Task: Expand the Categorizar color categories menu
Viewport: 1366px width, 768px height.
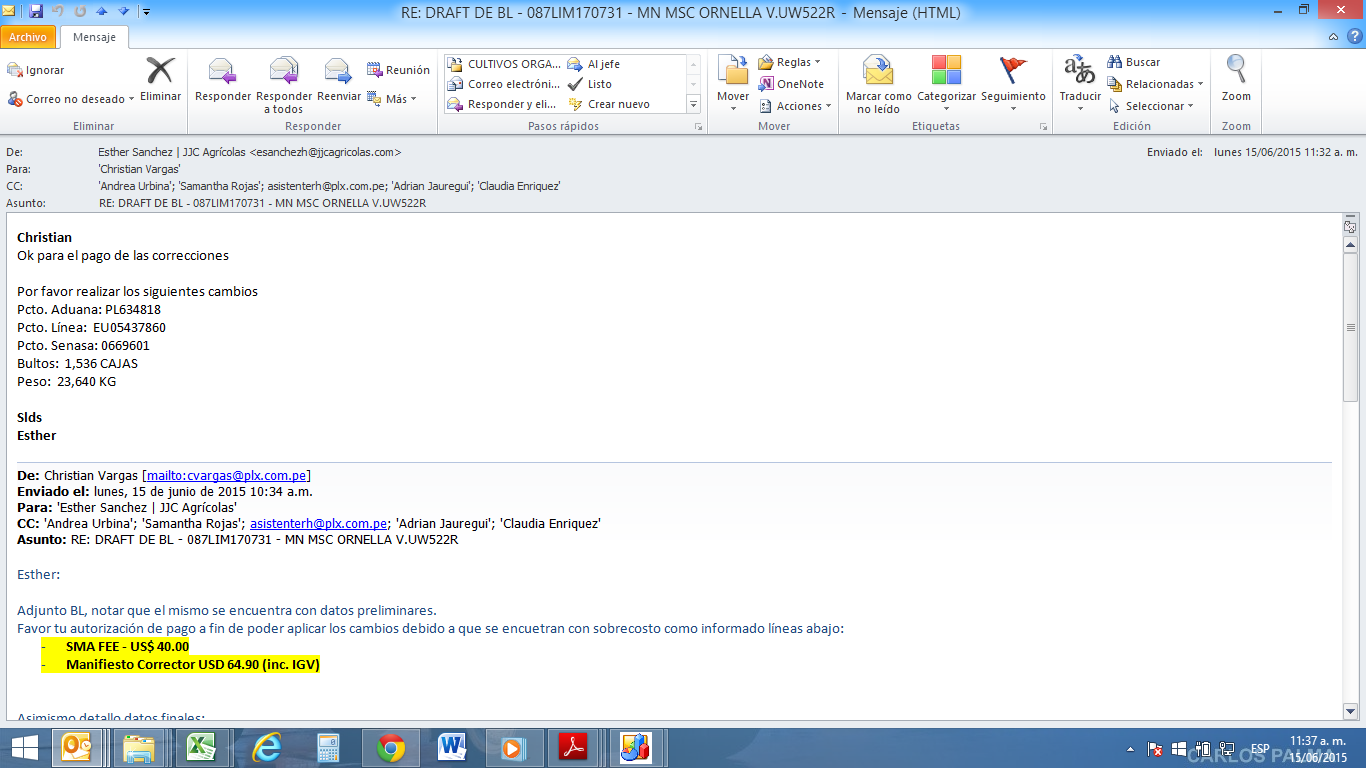Action: tap(946, 72)
